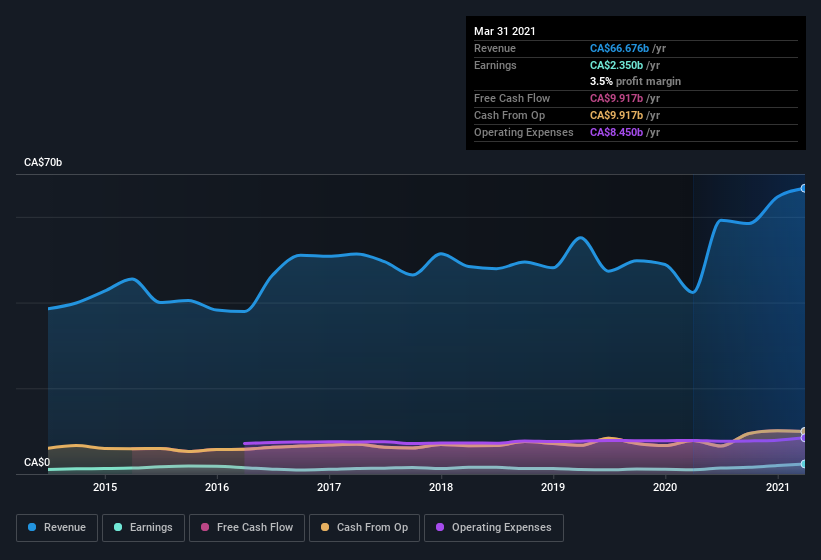Click the CA$70b y-axis label
Image resolution: width=821 pixels, height=560 pixels.
(43, 162)
